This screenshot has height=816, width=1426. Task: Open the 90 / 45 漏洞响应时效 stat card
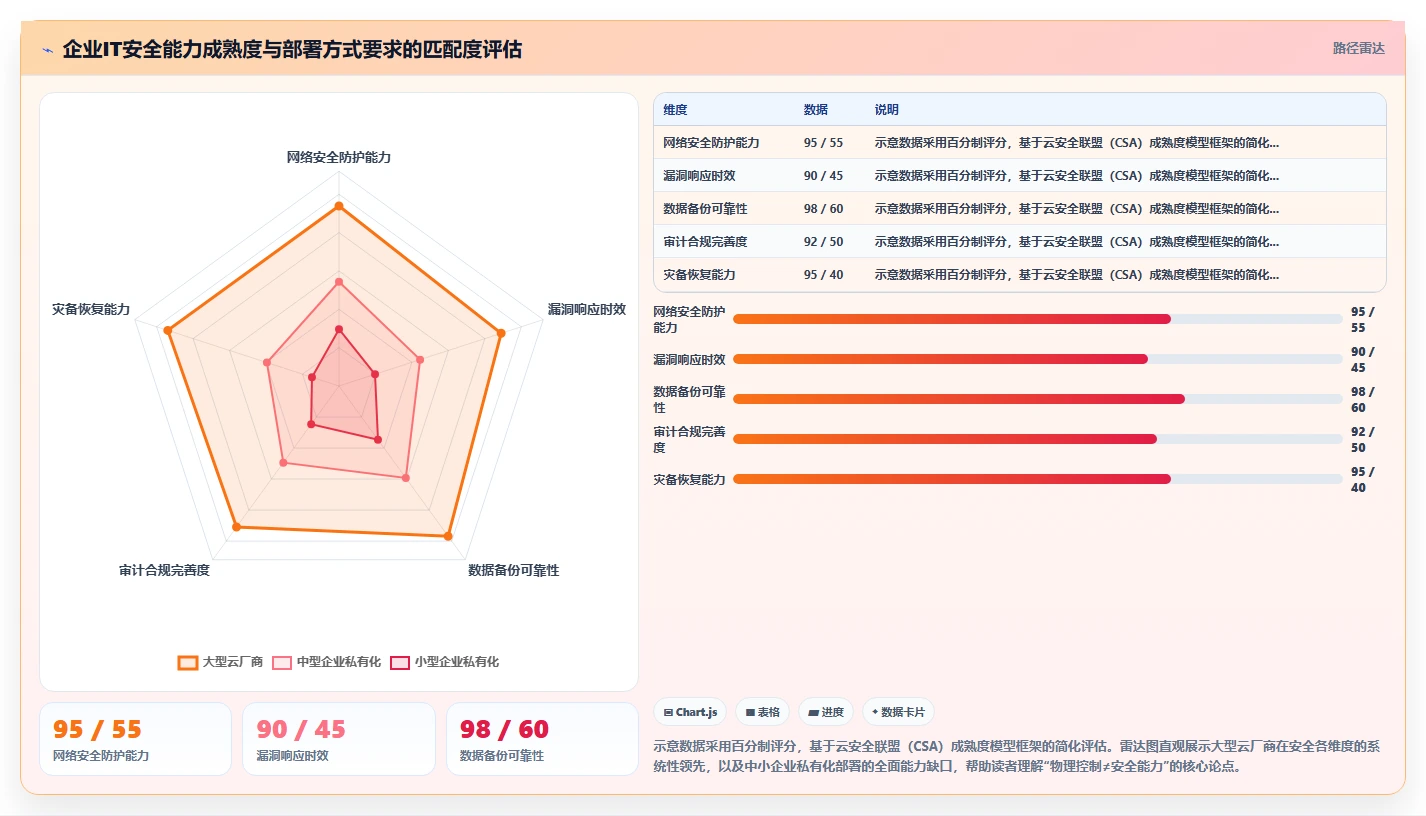click(x=338, y=739)
